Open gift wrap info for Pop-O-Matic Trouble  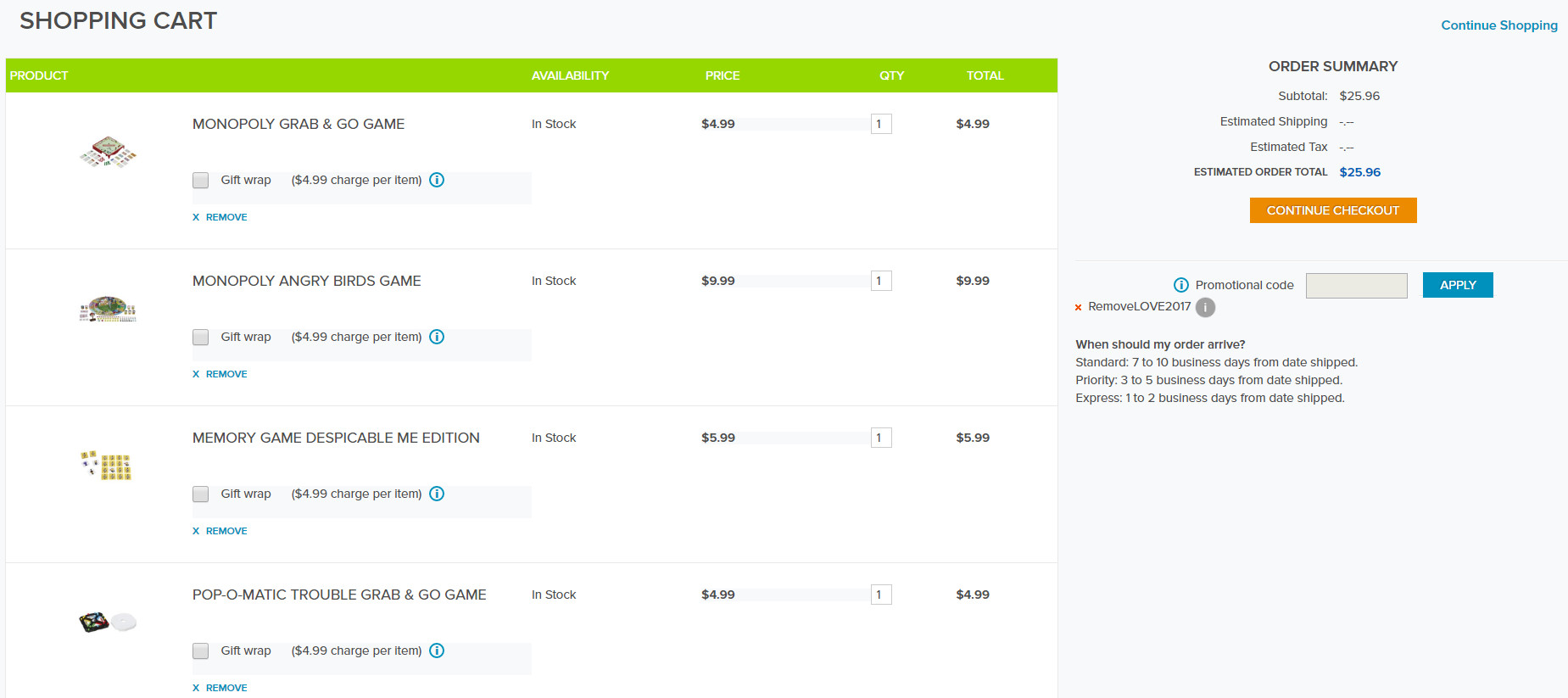click(x=437, y=651)
